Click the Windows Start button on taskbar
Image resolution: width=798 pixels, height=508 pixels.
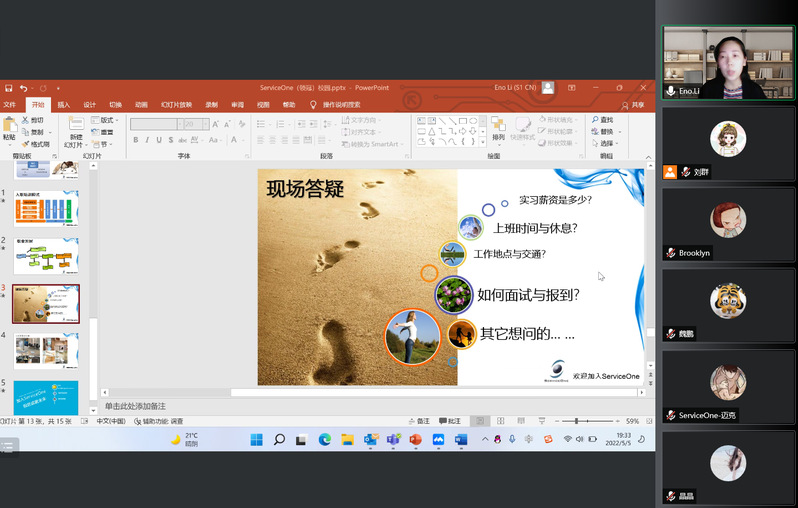point(256,439)
